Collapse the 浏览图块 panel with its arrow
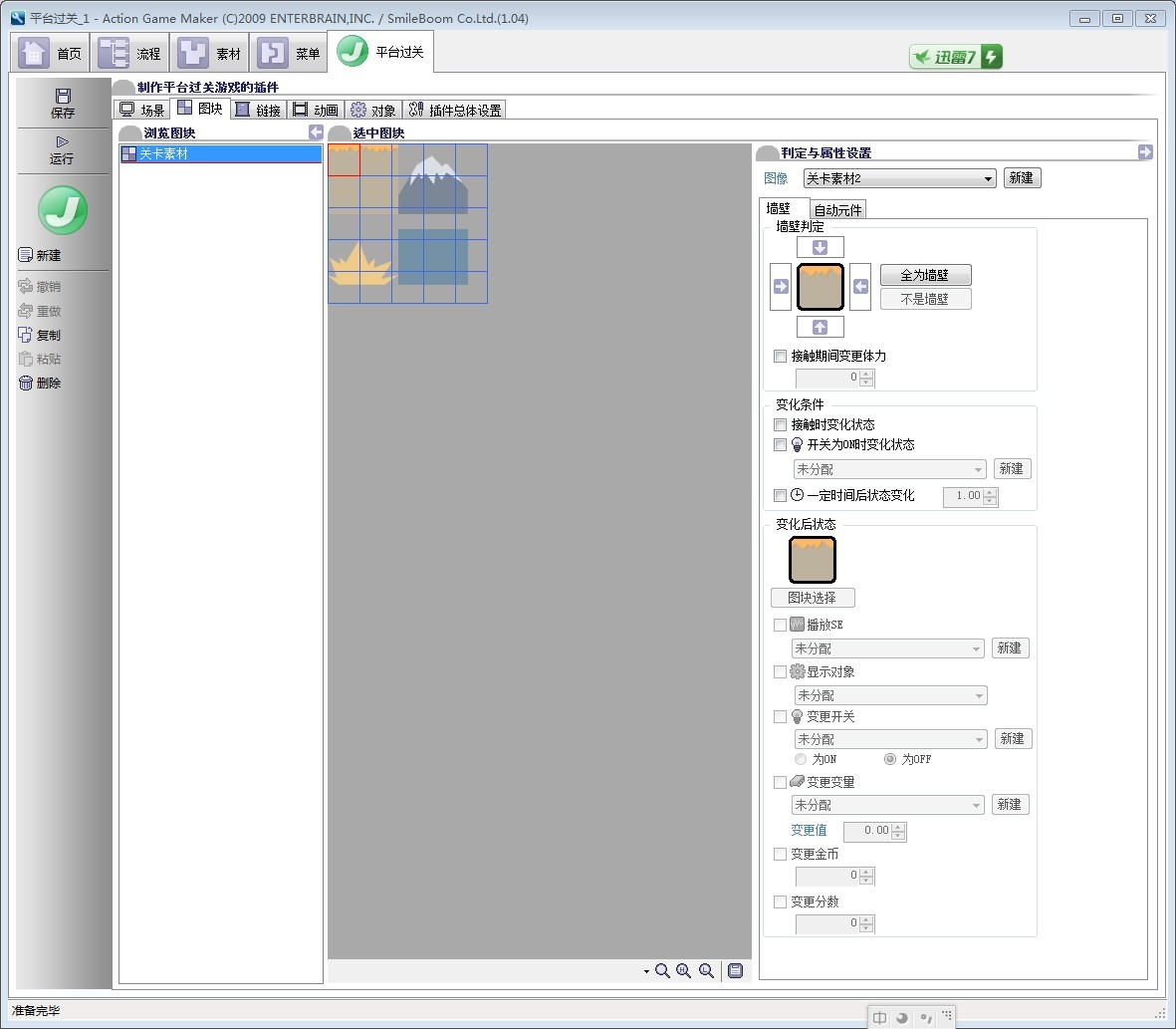This screenshot has width=1176, height=1029. [316, 132]
